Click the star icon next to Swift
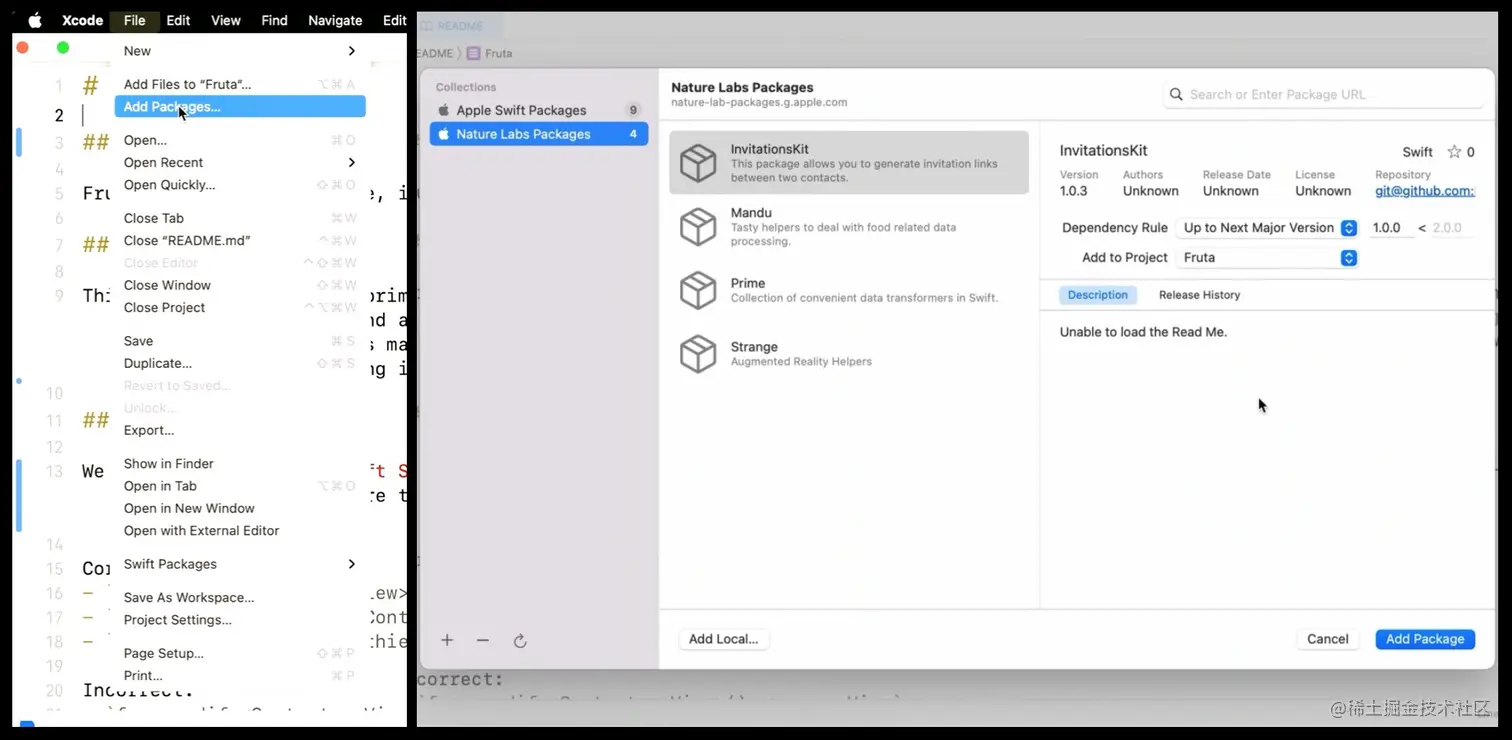The image size is (1512, 740). coord(1454,152)
